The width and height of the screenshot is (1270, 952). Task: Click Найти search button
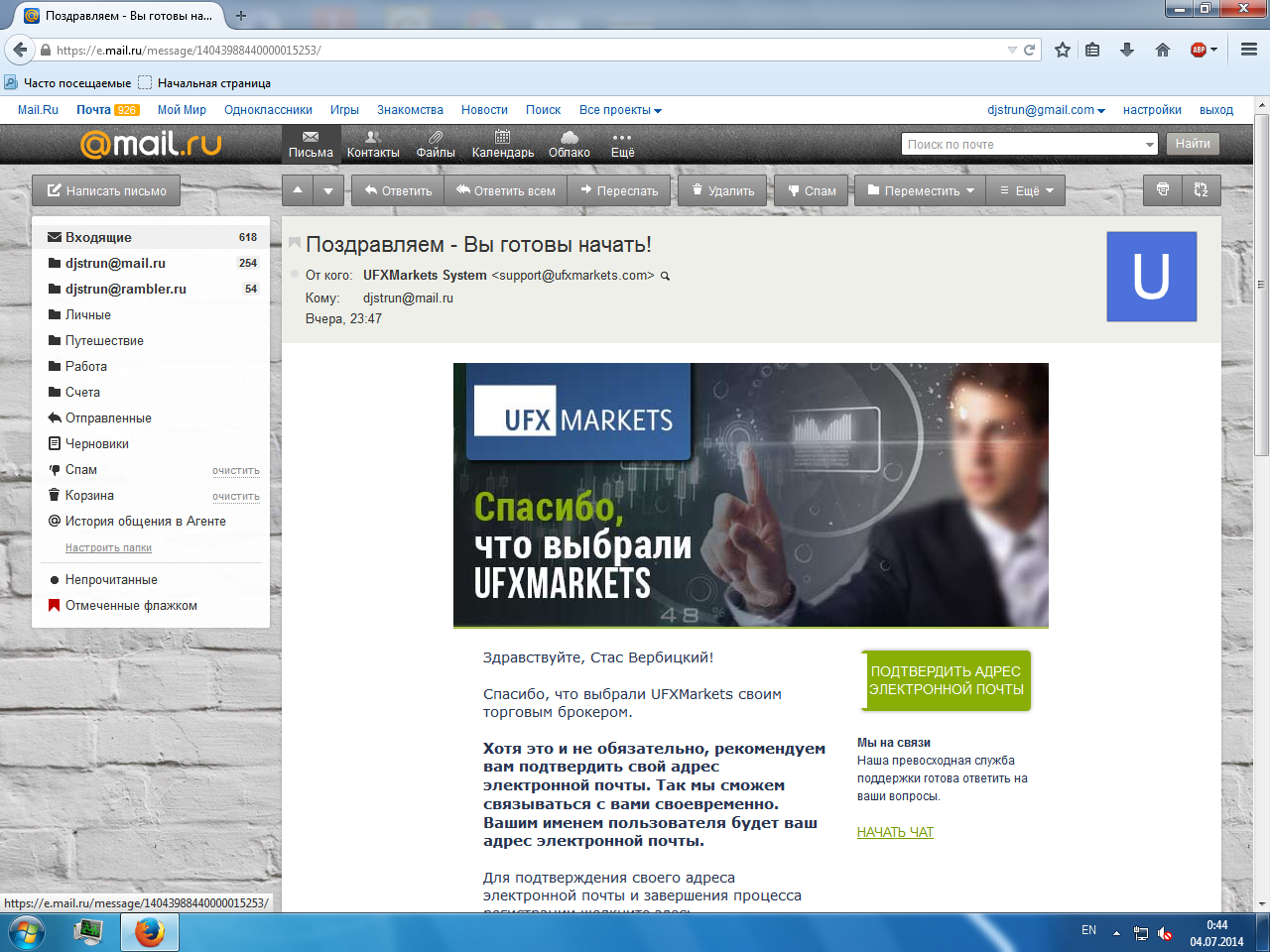pyautogui.click(x=1193, y=144)
